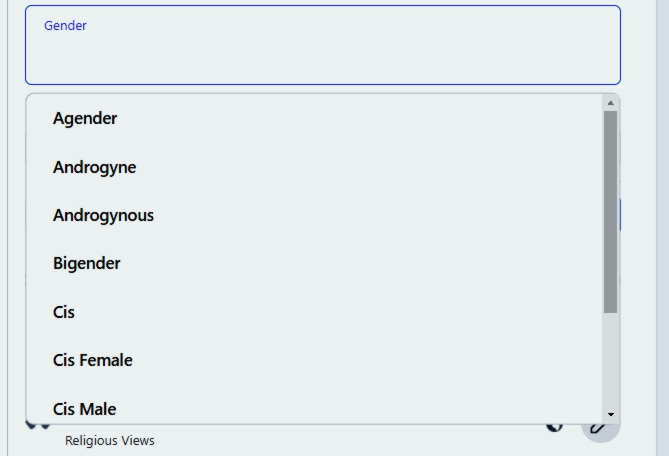This screenshot has width=669, height=456.
Task: Choose Cis from the gender options
Action: pyautogui.click(x=64, y=312)
